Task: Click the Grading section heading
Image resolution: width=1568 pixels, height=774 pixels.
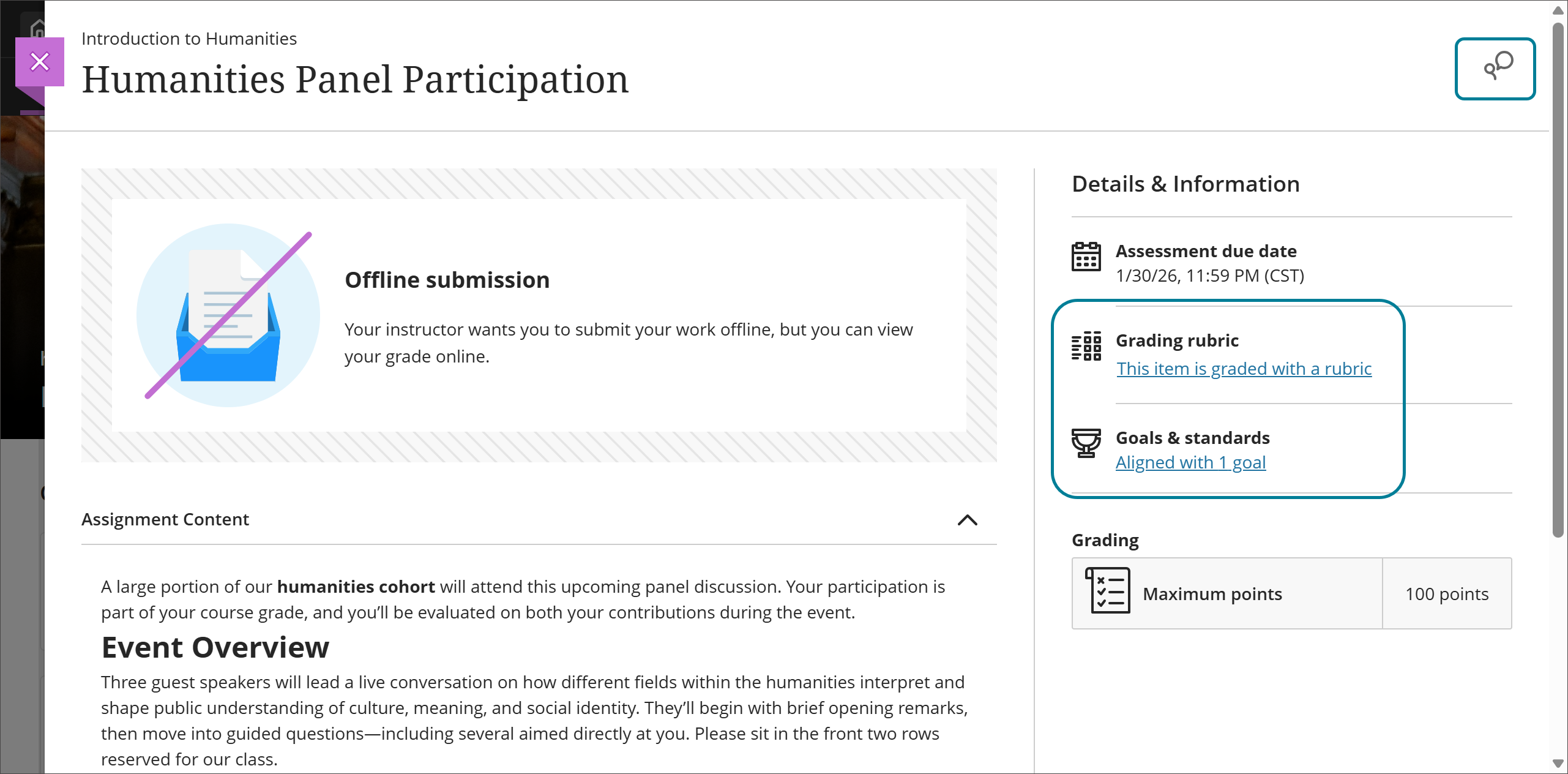Action: 1105,540
